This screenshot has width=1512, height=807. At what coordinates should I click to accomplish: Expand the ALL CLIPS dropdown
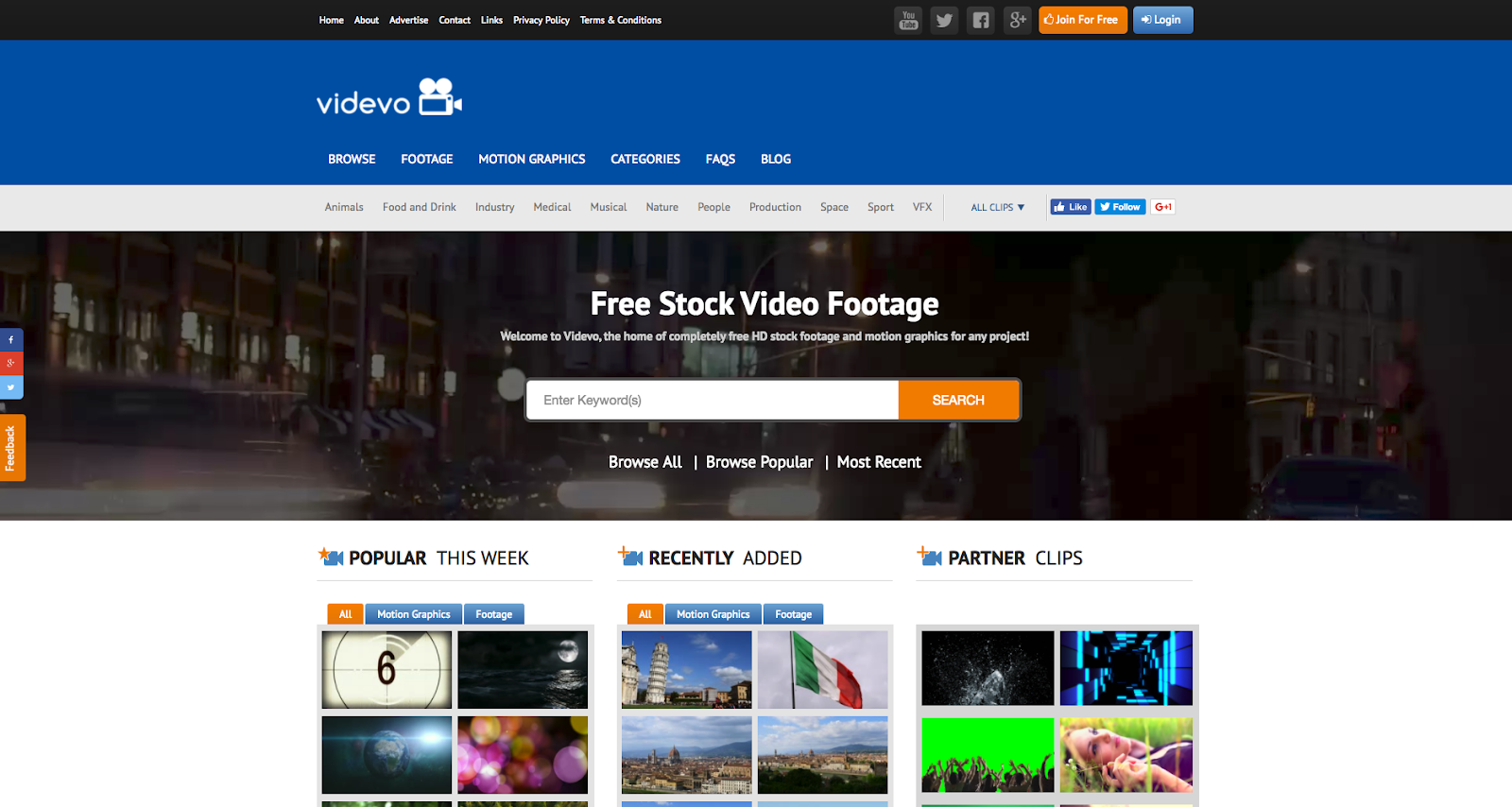pos(998,207)
